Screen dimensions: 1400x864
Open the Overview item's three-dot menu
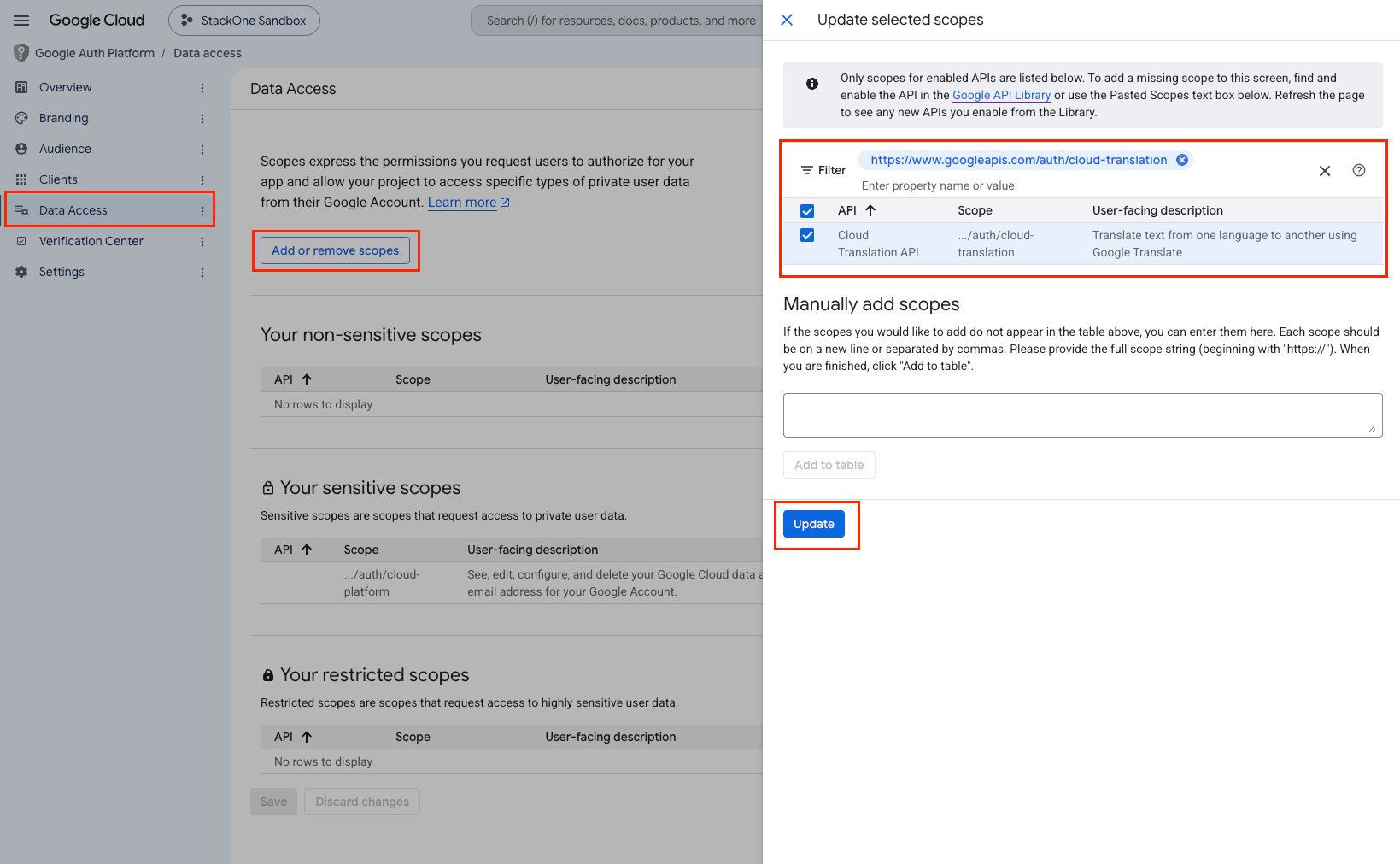coord(202,87)
